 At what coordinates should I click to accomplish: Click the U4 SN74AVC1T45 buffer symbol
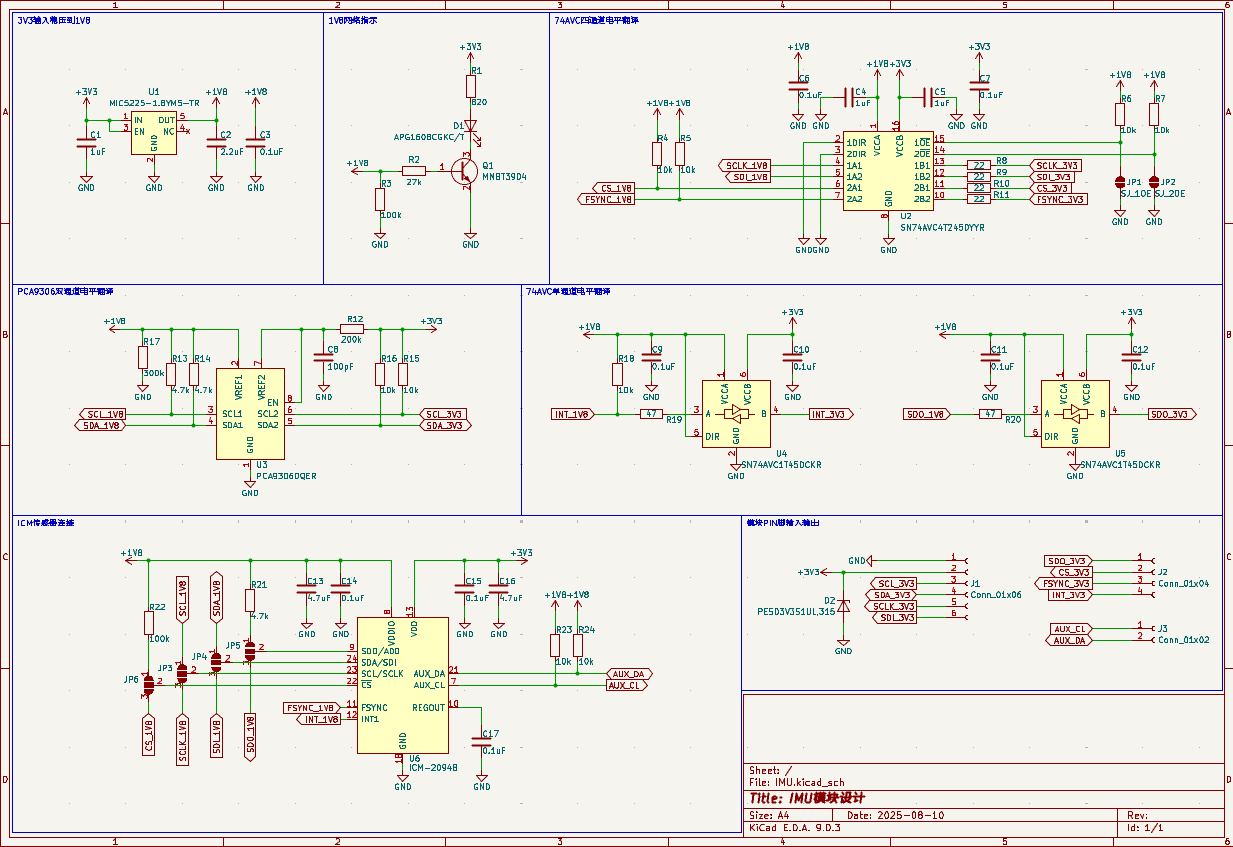click(736, 414)
